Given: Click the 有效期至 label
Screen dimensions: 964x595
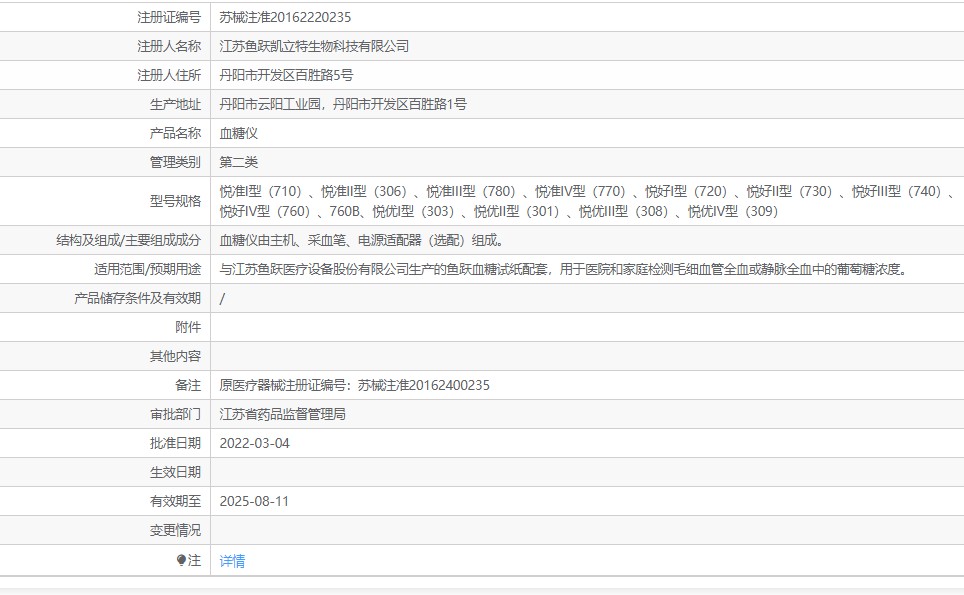Looking at the screenshot, I should [x=175, y=501].
